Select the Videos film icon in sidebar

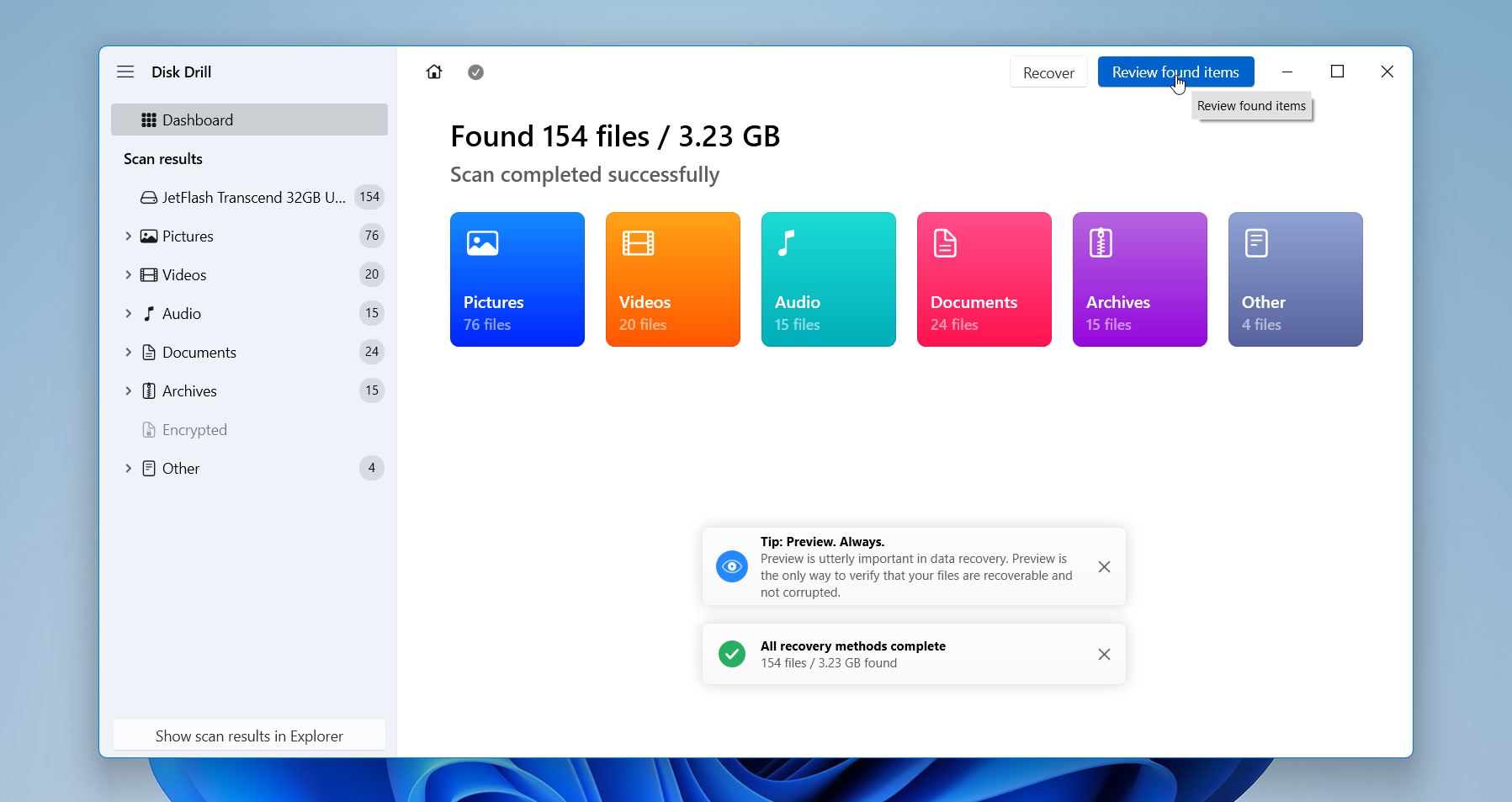coord(149,275)
